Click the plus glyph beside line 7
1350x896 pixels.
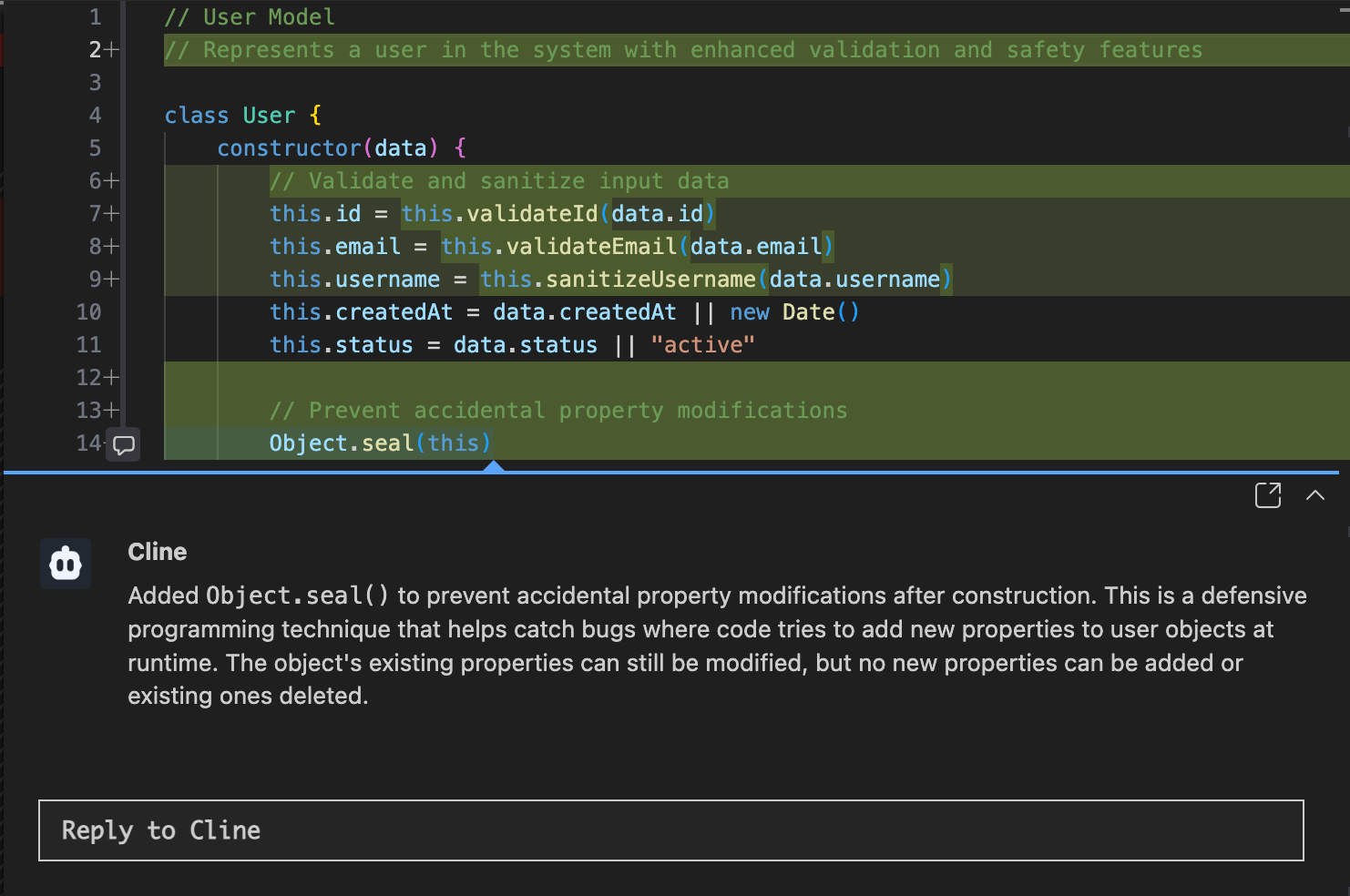point(111,214)
